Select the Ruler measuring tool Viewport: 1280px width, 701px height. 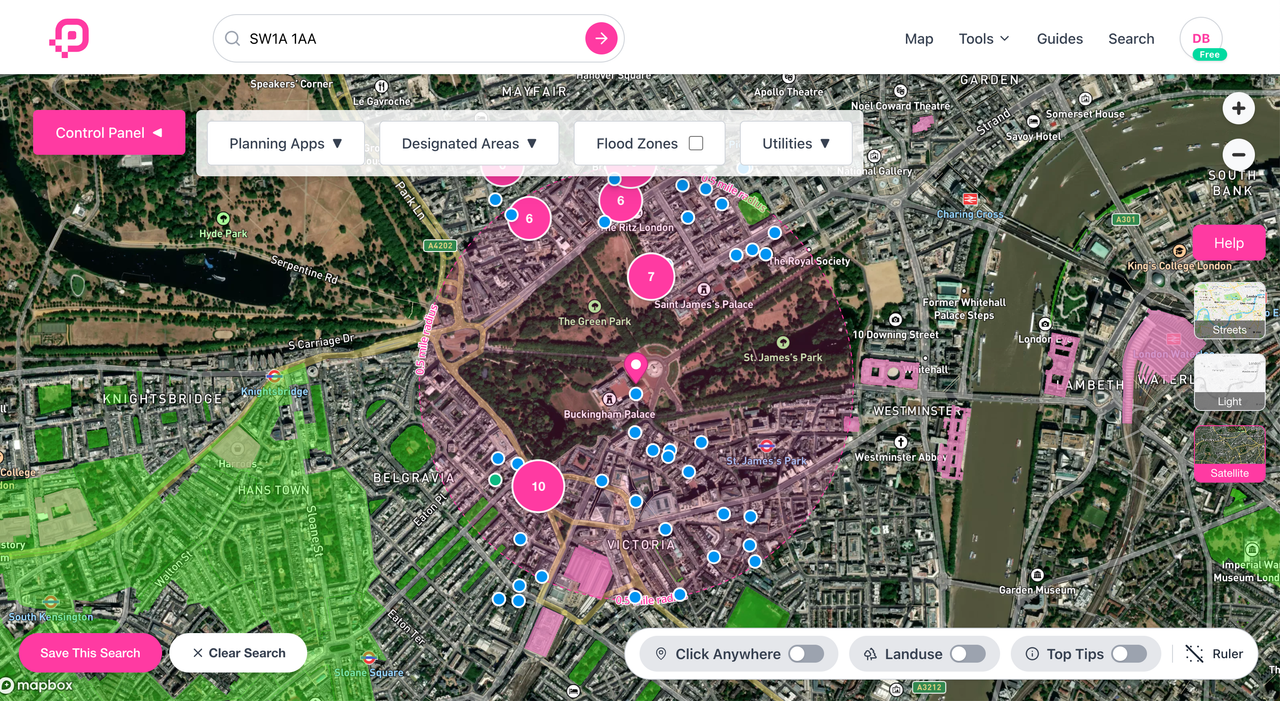tap(1214, 654)
